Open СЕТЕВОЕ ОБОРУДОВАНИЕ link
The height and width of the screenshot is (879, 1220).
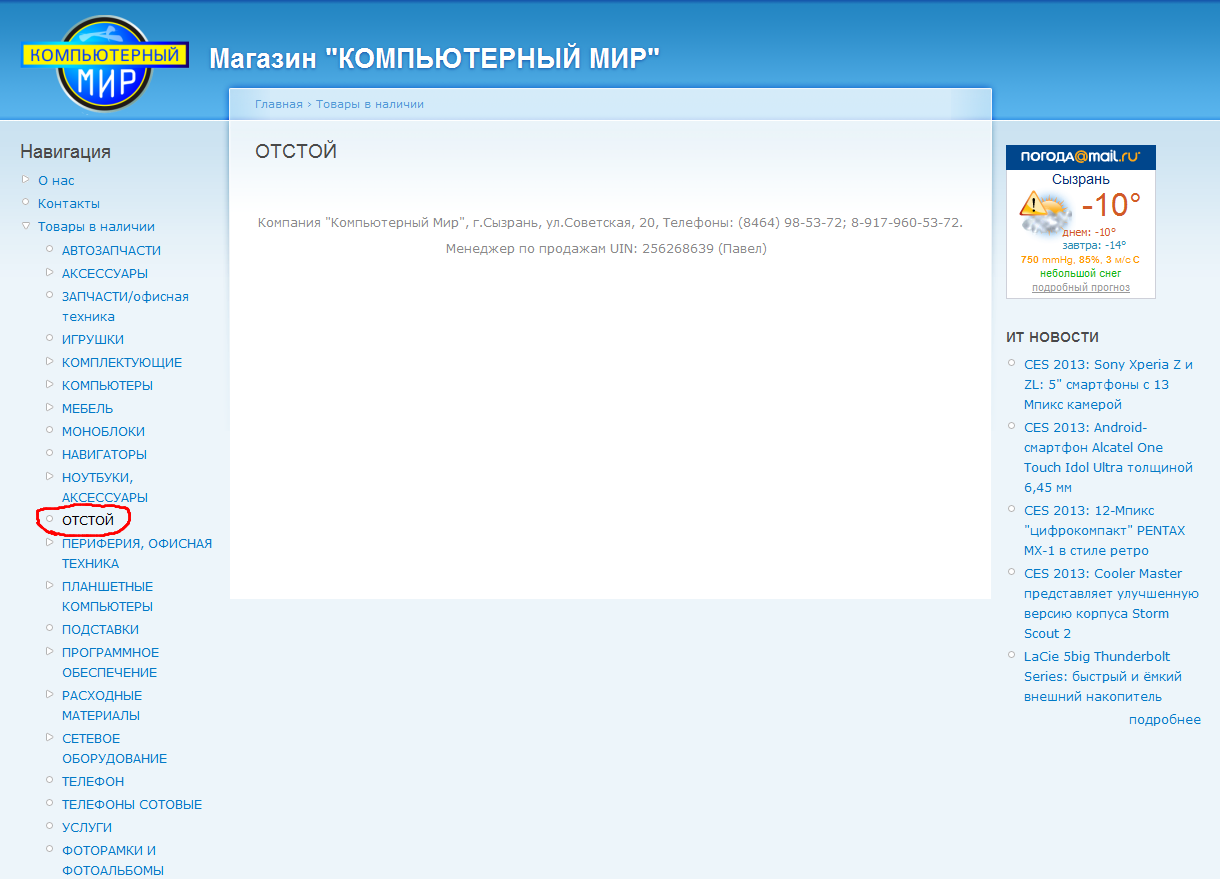(114, 749)
